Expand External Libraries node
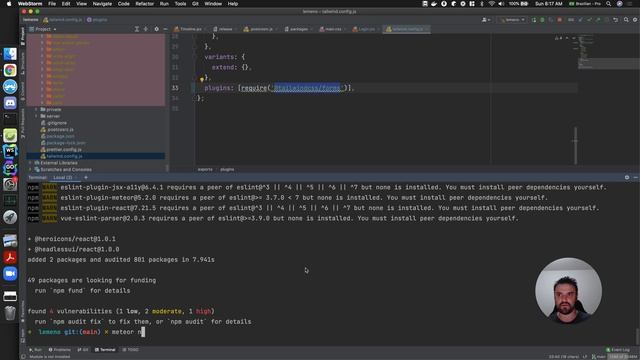Screen dimensions: 640x360 pos(30,163)
